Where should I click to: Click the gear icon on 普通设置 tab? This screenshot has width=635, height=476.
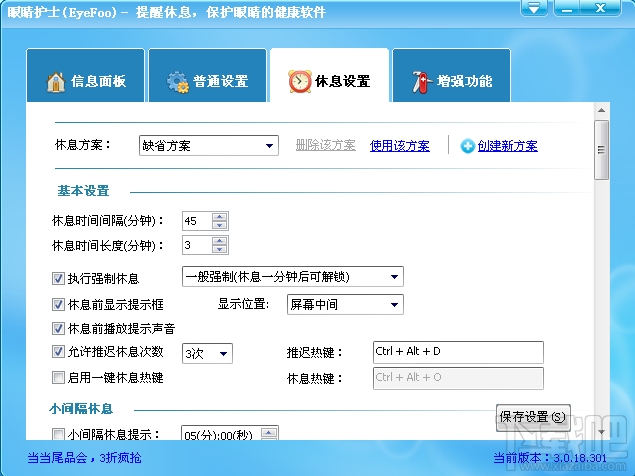pyautogui.click(x=178, y=82)
